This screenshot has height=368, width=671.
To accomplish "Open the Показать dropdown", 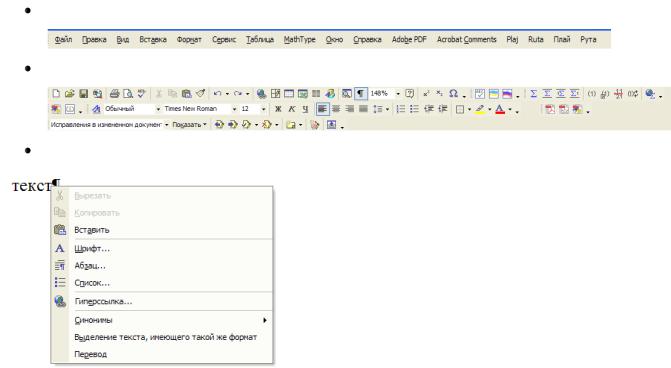I will point(189,125).
